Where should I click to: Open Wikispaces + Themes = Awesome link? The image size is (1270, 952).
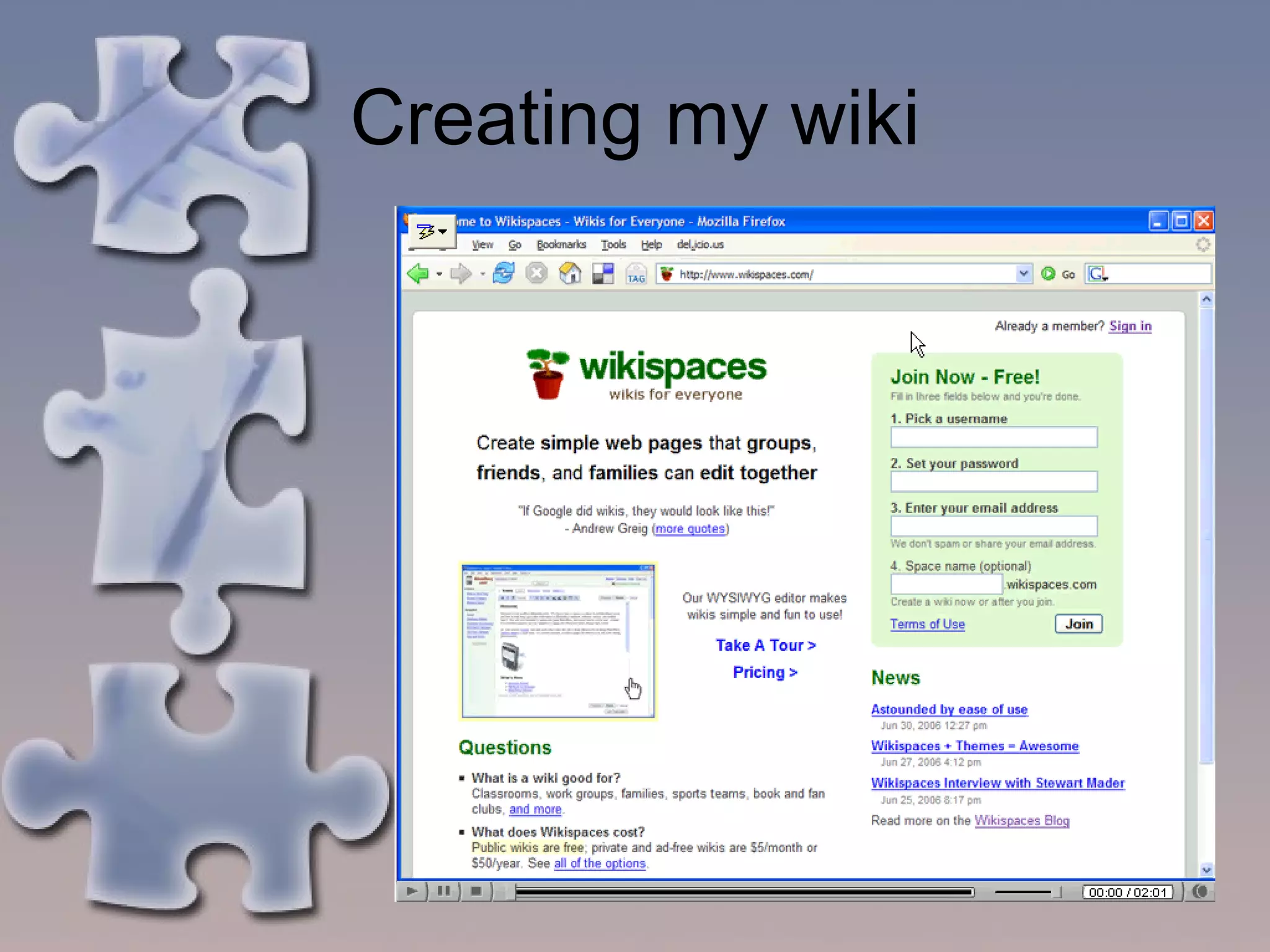point(974,746)
